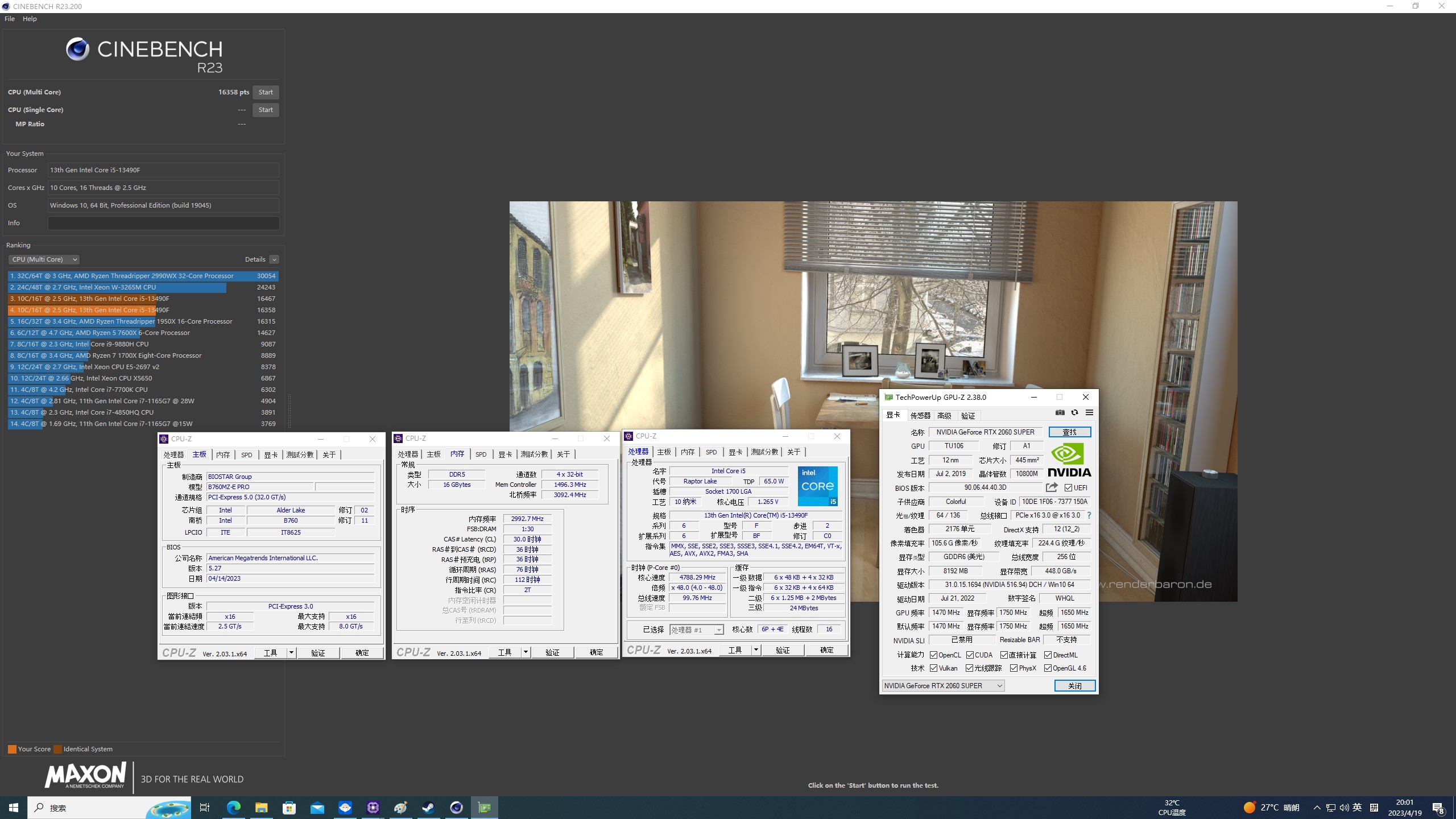1456x819 pixels.
Task: Toggle the OpenGL 4.6 checkbox in GPU-Z
Action: coord(1048,668)
